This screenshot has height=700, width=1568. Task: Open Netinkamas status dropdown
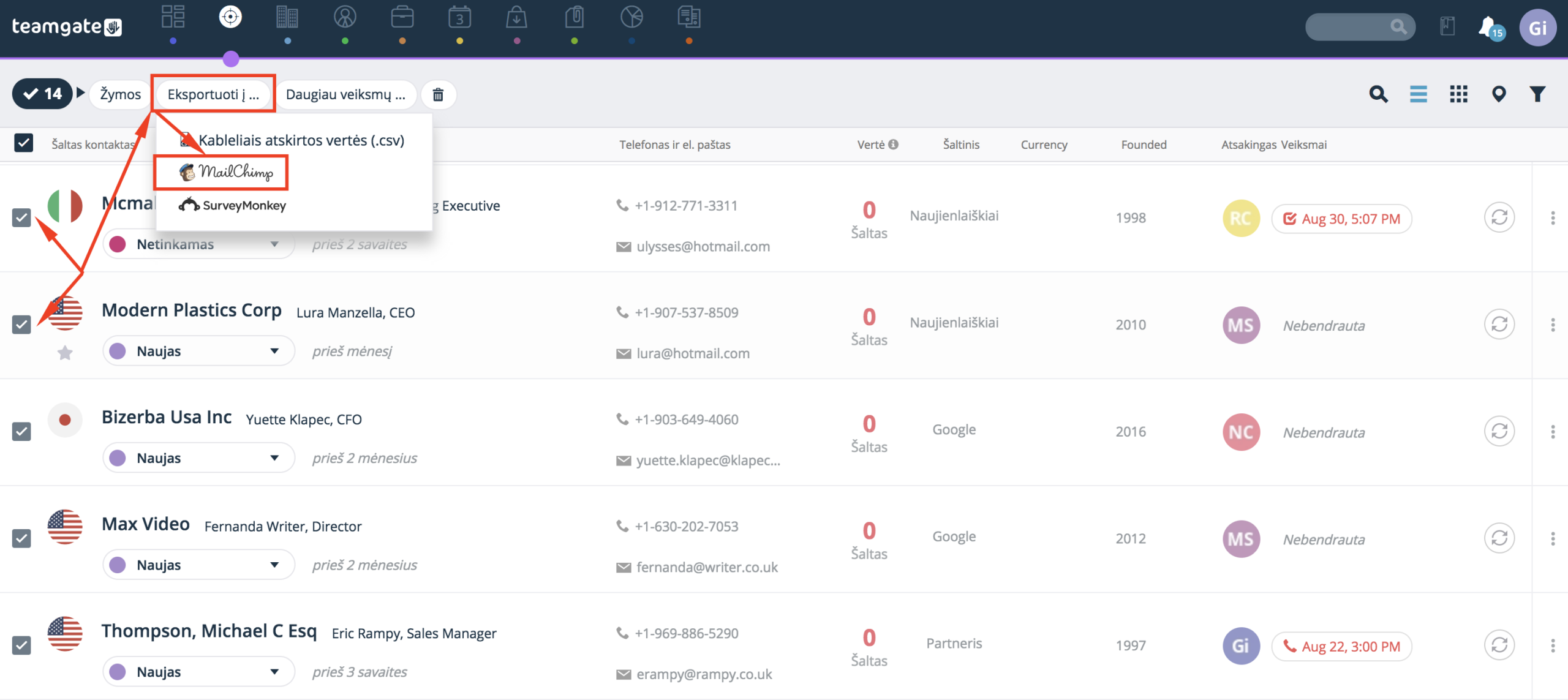tap(198, 244)
